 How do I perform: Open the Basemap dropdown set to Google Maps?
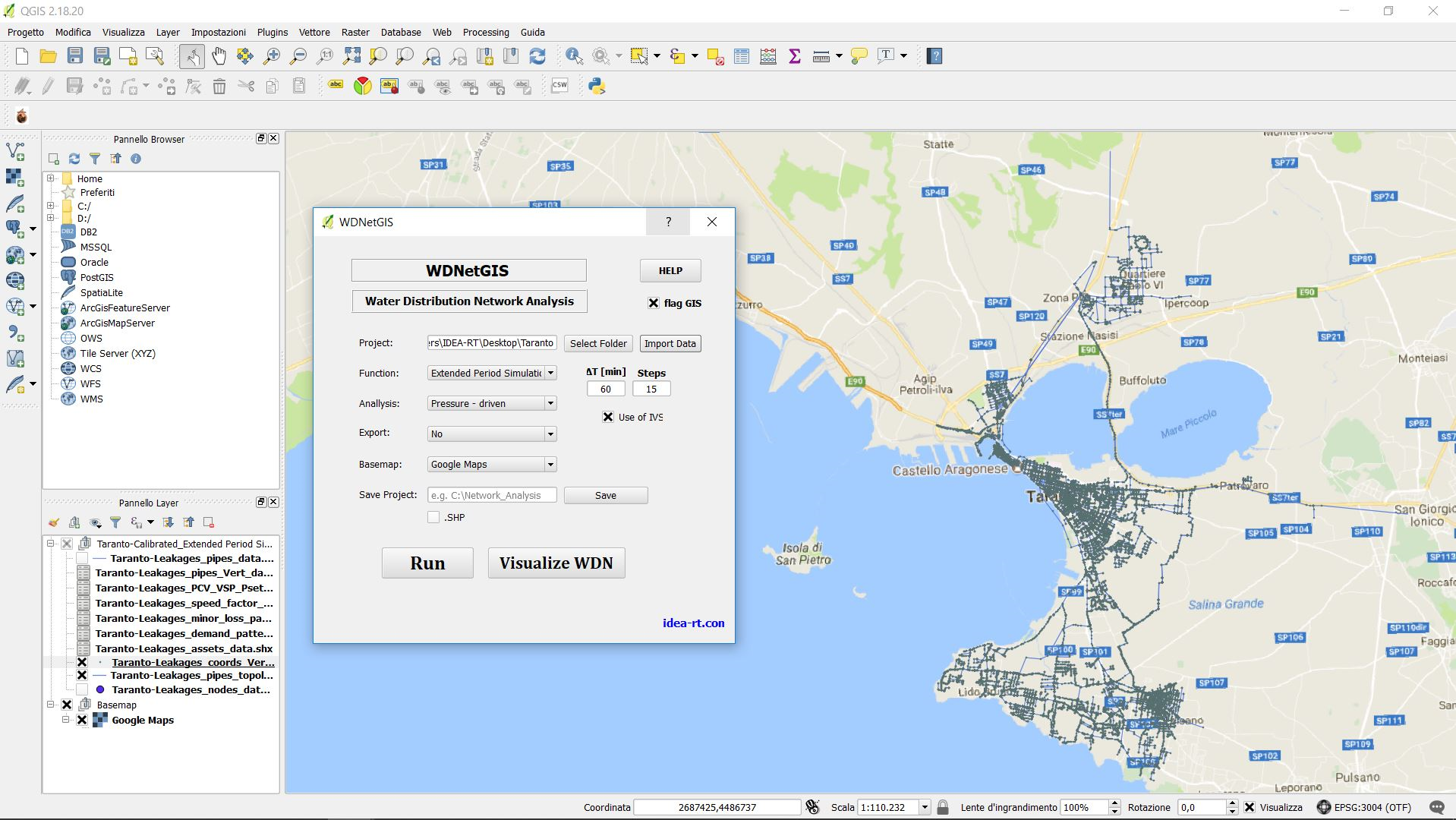pos(492,464)
